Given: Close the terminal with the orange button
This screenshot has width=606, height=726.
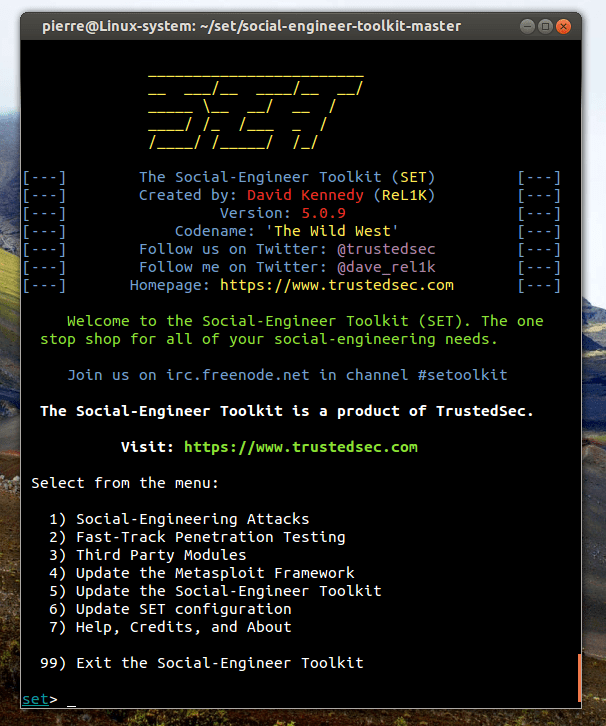Looking at the screenshot, I should click(x=563, y=26).
